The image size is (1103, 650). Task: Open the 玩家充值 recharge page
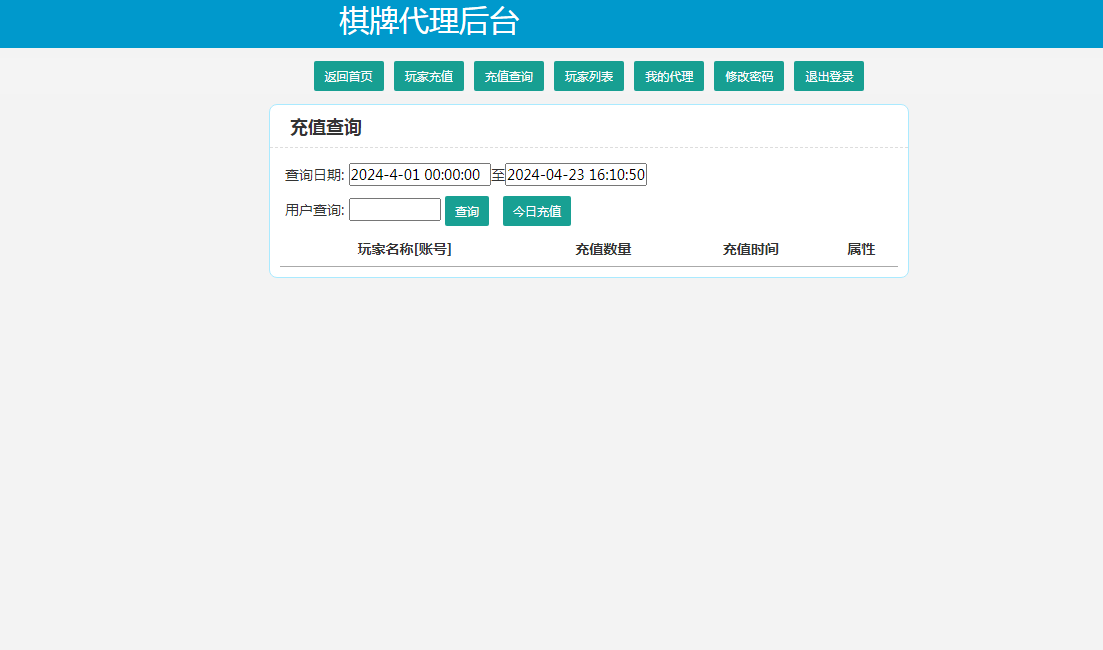pos(428,75)
